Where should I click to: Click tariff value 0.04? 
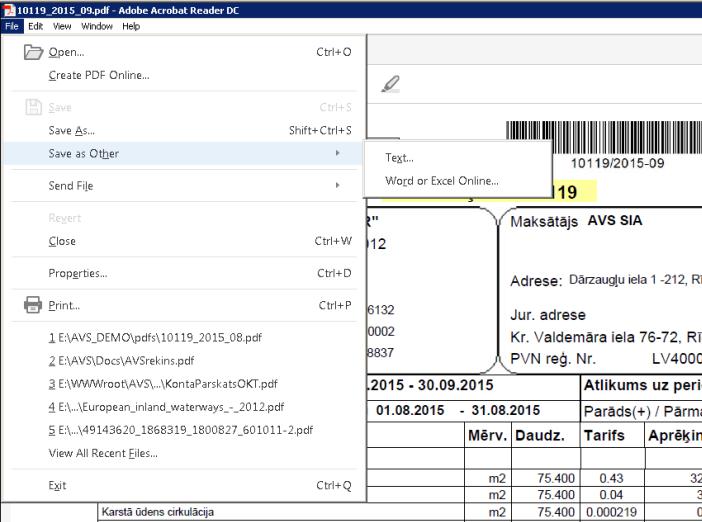click(611, 495)
